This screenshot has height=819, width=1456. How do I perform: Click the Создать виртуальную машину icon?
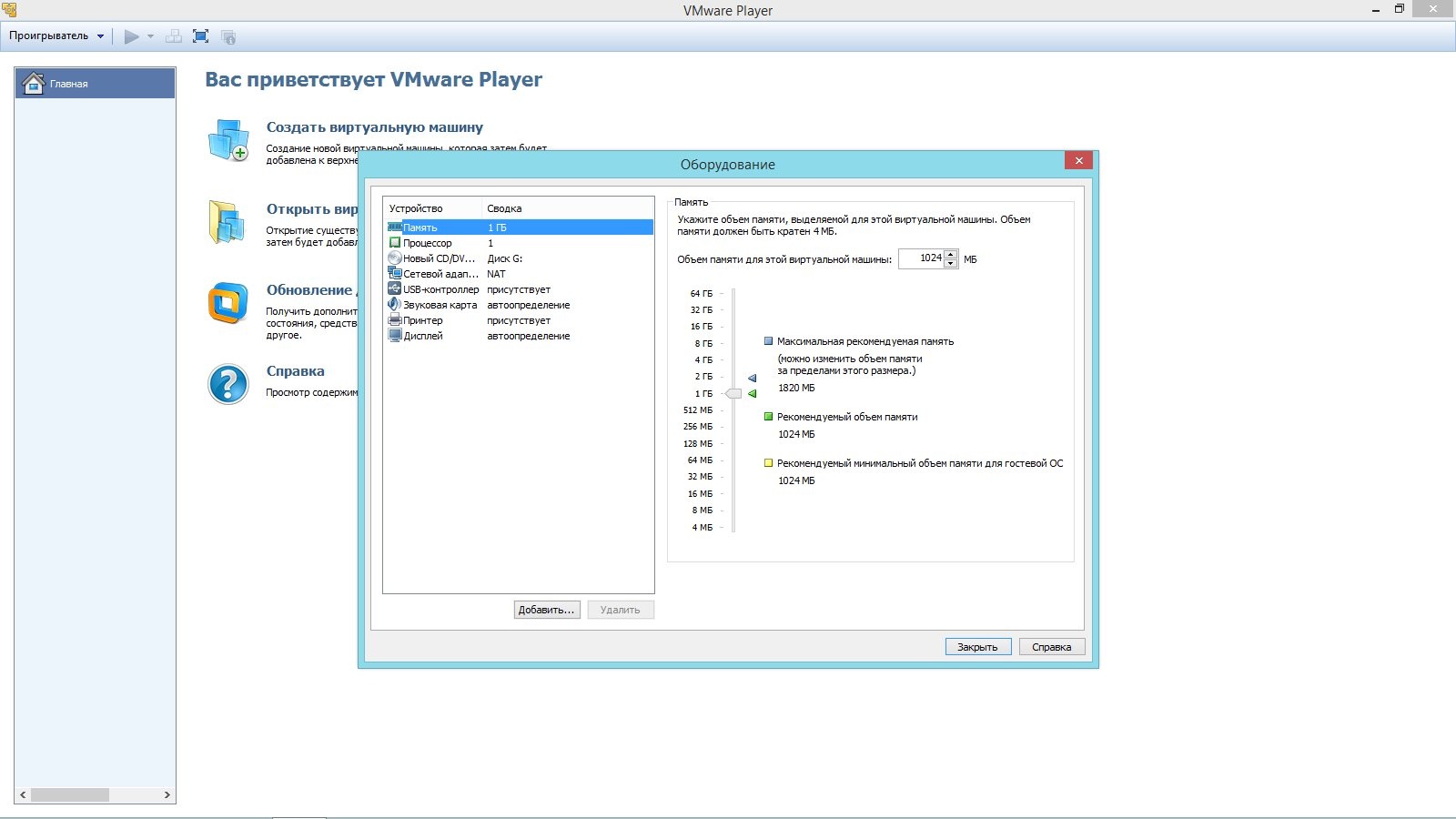[227, 140]
